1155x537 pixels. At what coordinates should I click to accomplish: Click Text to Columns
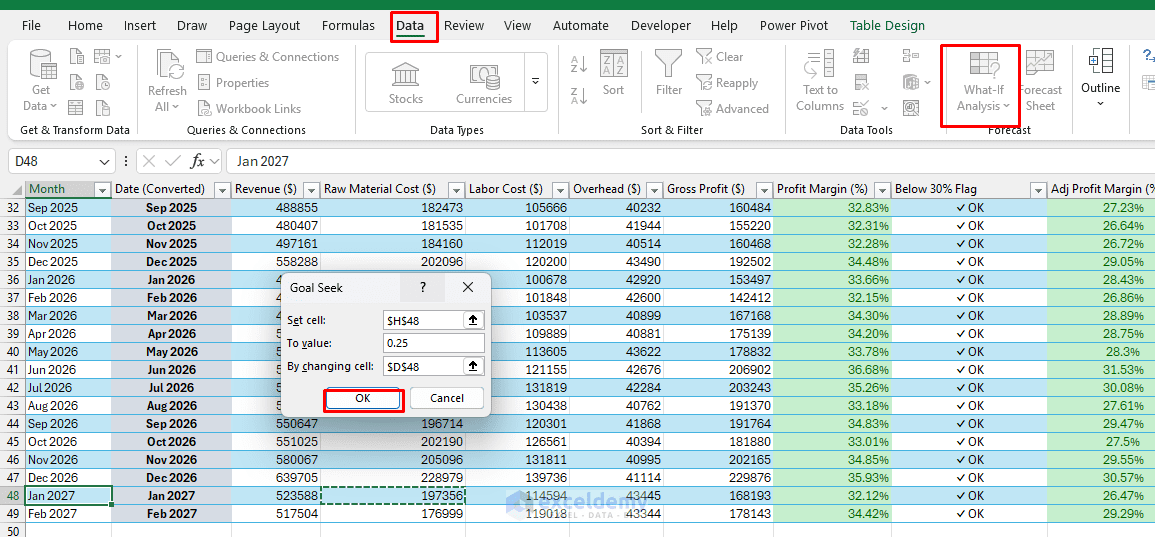(820, 80)
